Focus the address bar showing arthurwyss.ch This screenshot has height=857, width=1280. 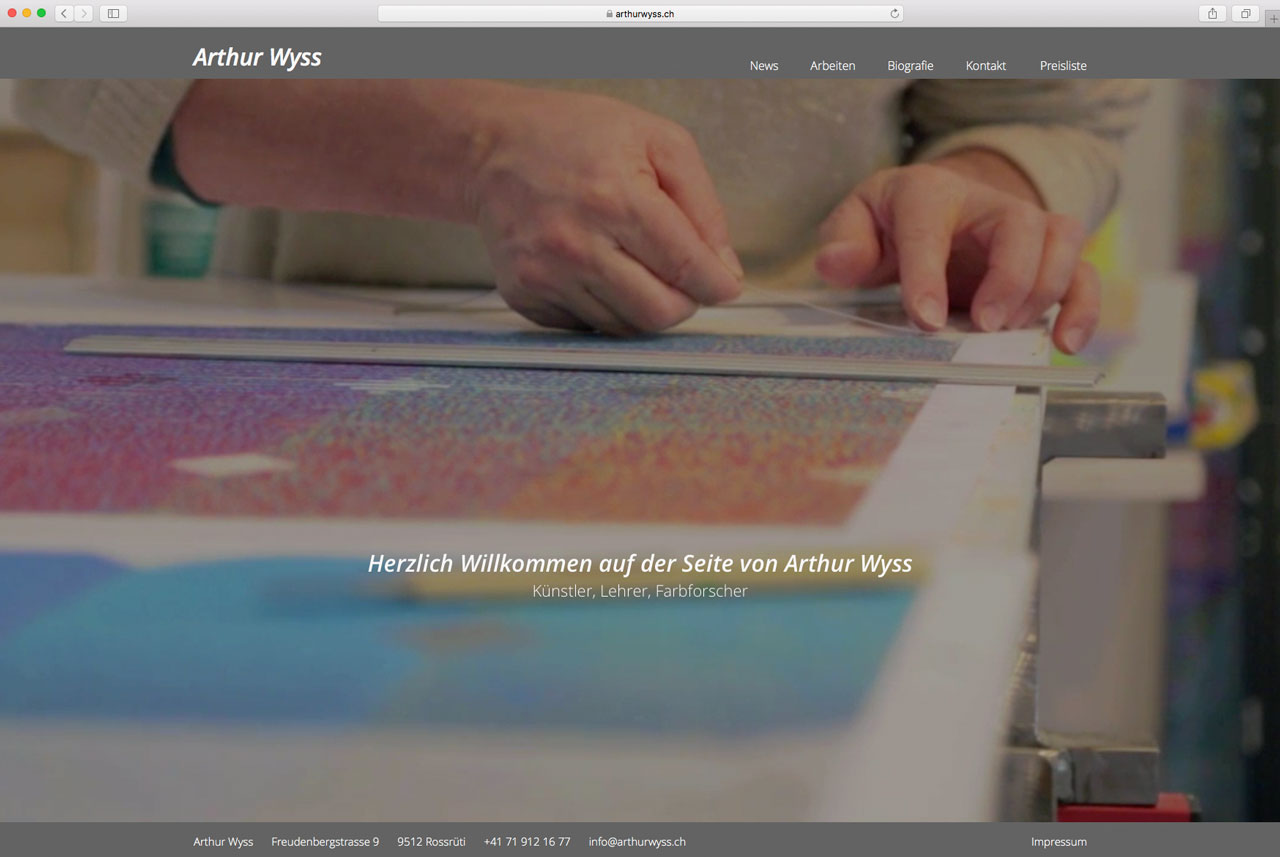[640, 14]
